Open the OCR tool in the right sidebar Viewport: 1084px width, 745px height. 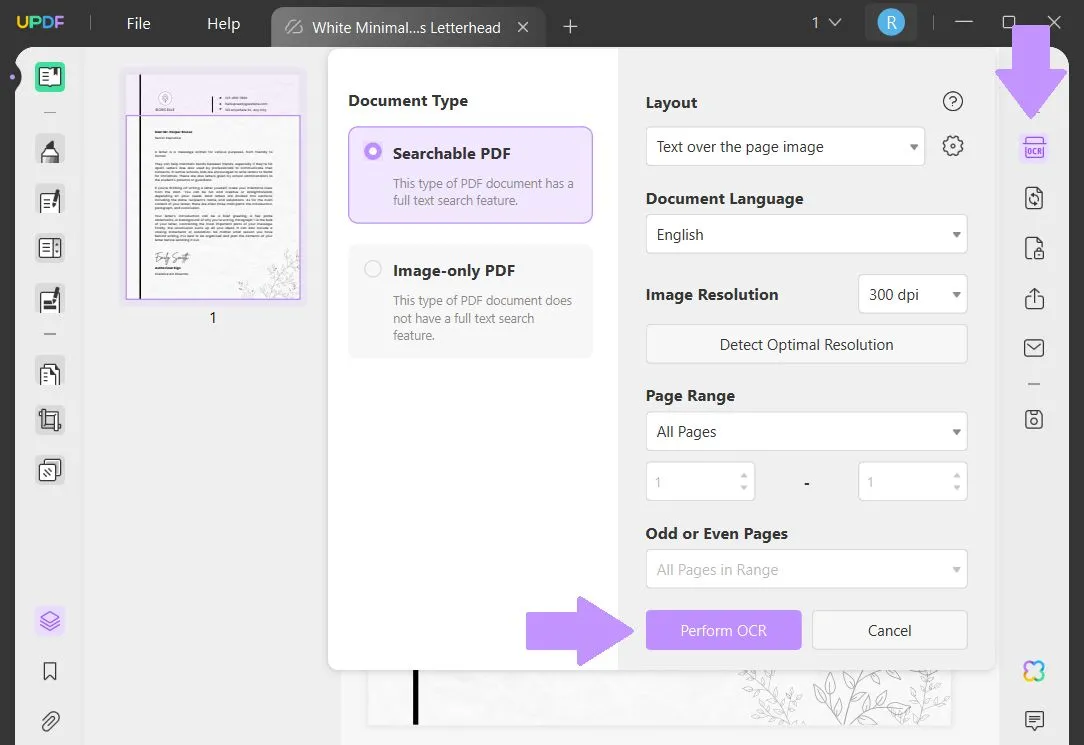(1034, 147)
